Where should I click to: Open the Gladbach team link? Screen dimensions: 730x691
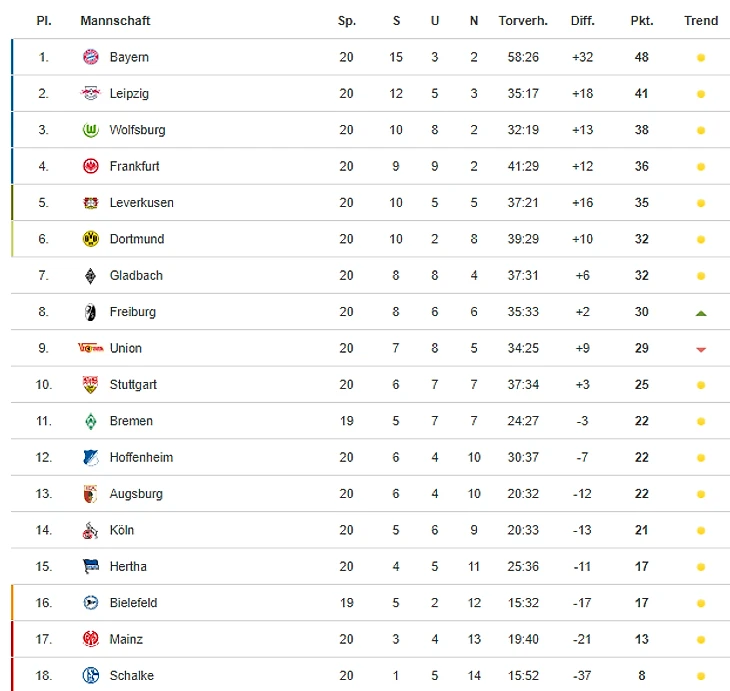point(136,275)
